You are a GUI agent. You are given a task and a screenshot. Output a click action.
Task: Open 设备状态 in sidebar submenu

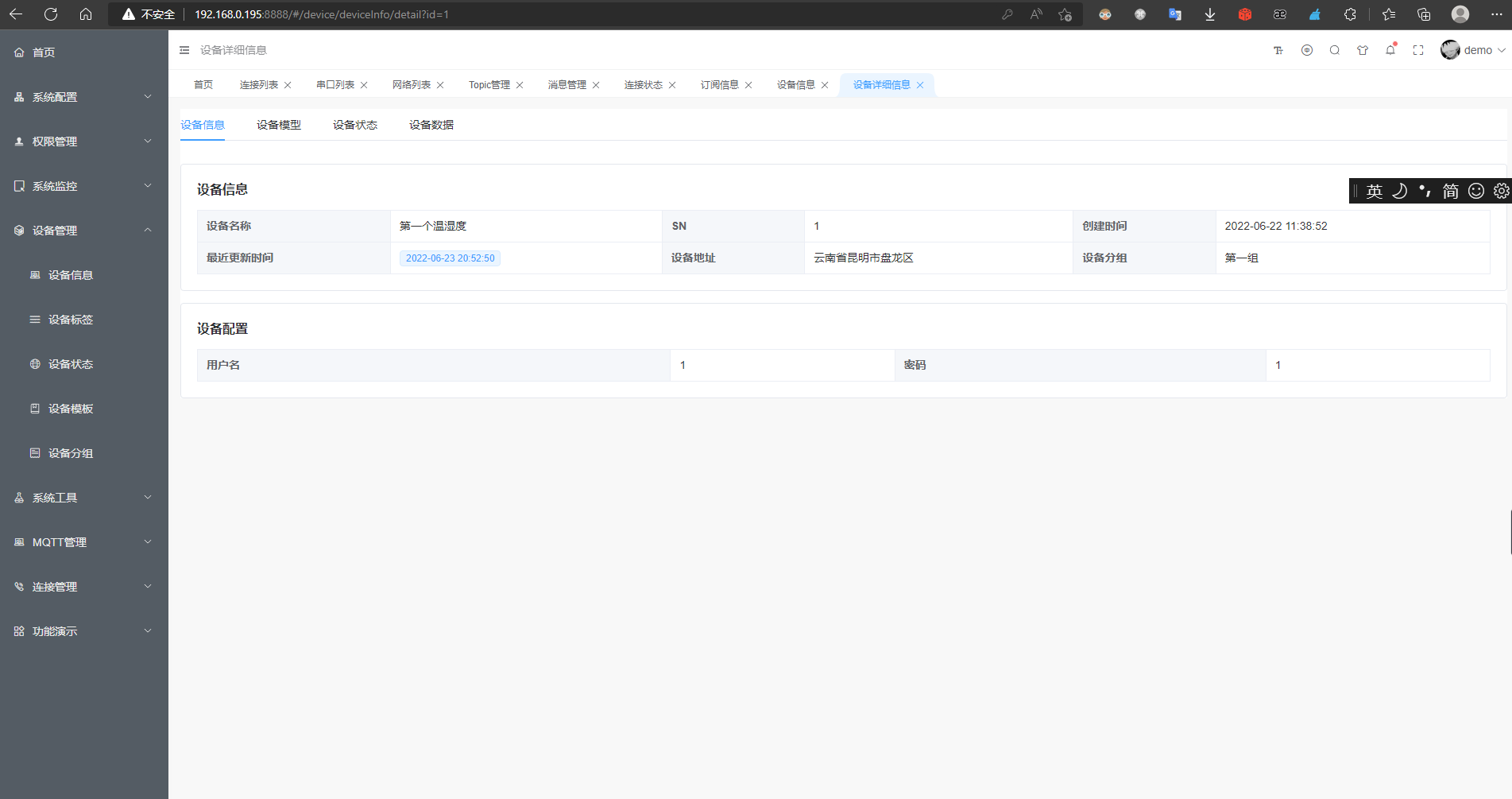(84, 364)
